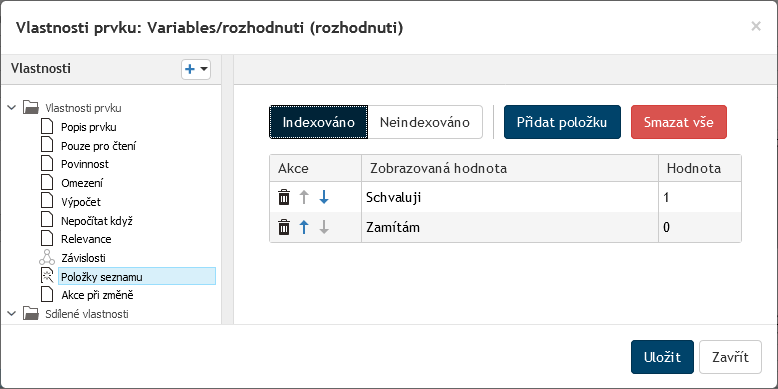Delete the Schvaluji row with trash icon
This screenshot has width=778, height=389.
(284, 197)
